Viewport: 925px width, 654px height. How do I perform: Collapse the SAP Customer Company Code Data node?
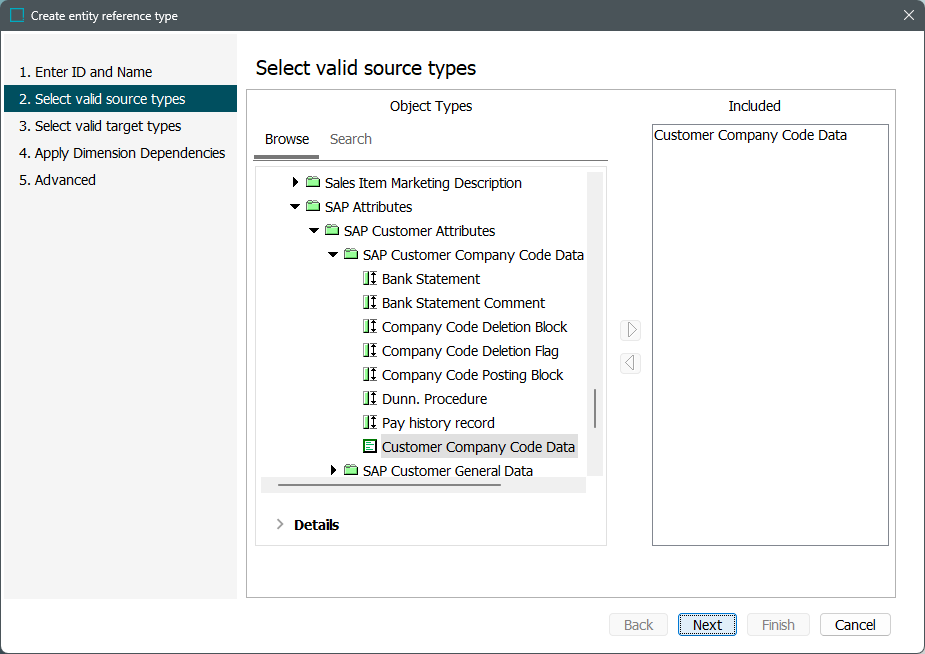[333, 255]
